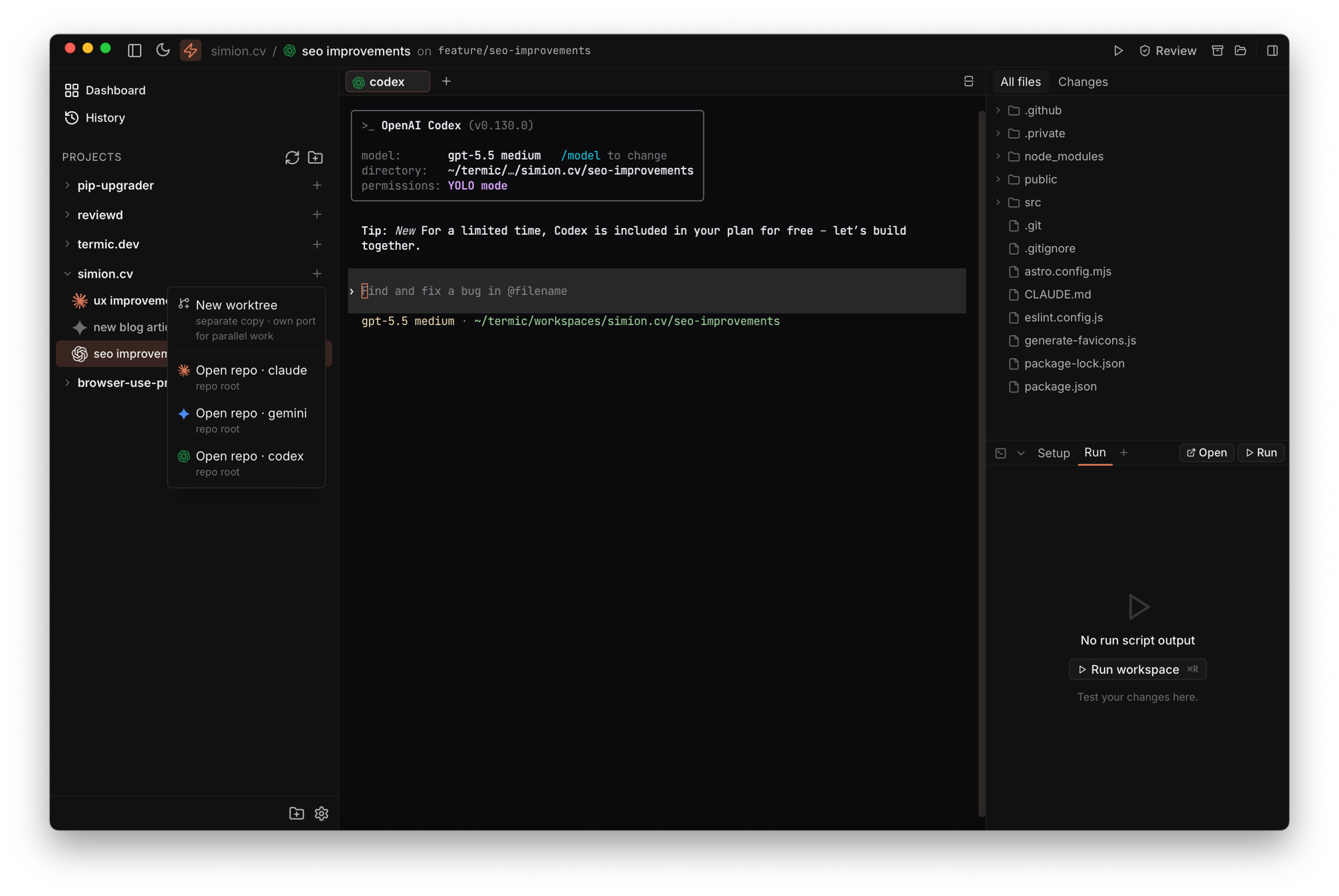
Task: Expand the src folder
Action: point(998,202)
